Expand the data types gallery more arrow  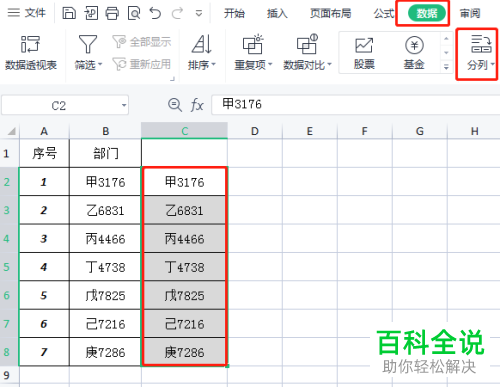click(x=446, y=67)
